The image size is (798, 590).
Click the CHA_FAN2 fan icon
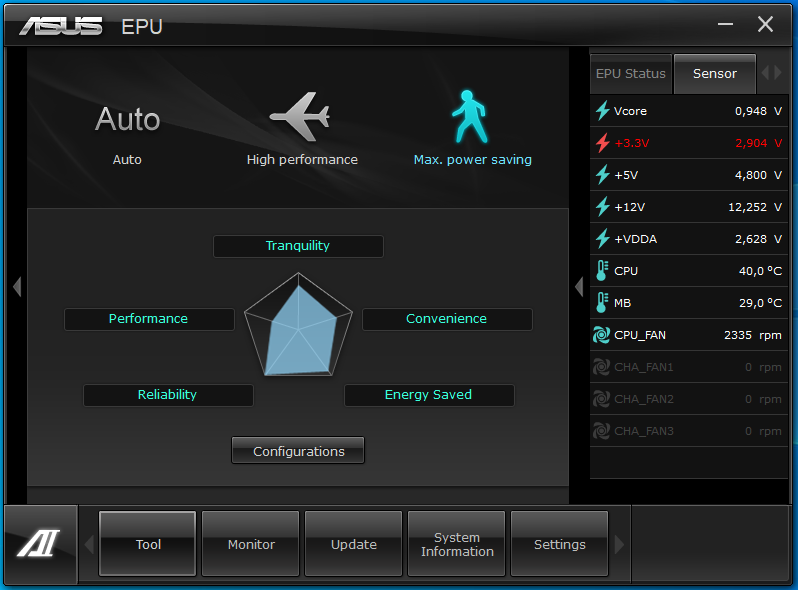tap(602, 399)
